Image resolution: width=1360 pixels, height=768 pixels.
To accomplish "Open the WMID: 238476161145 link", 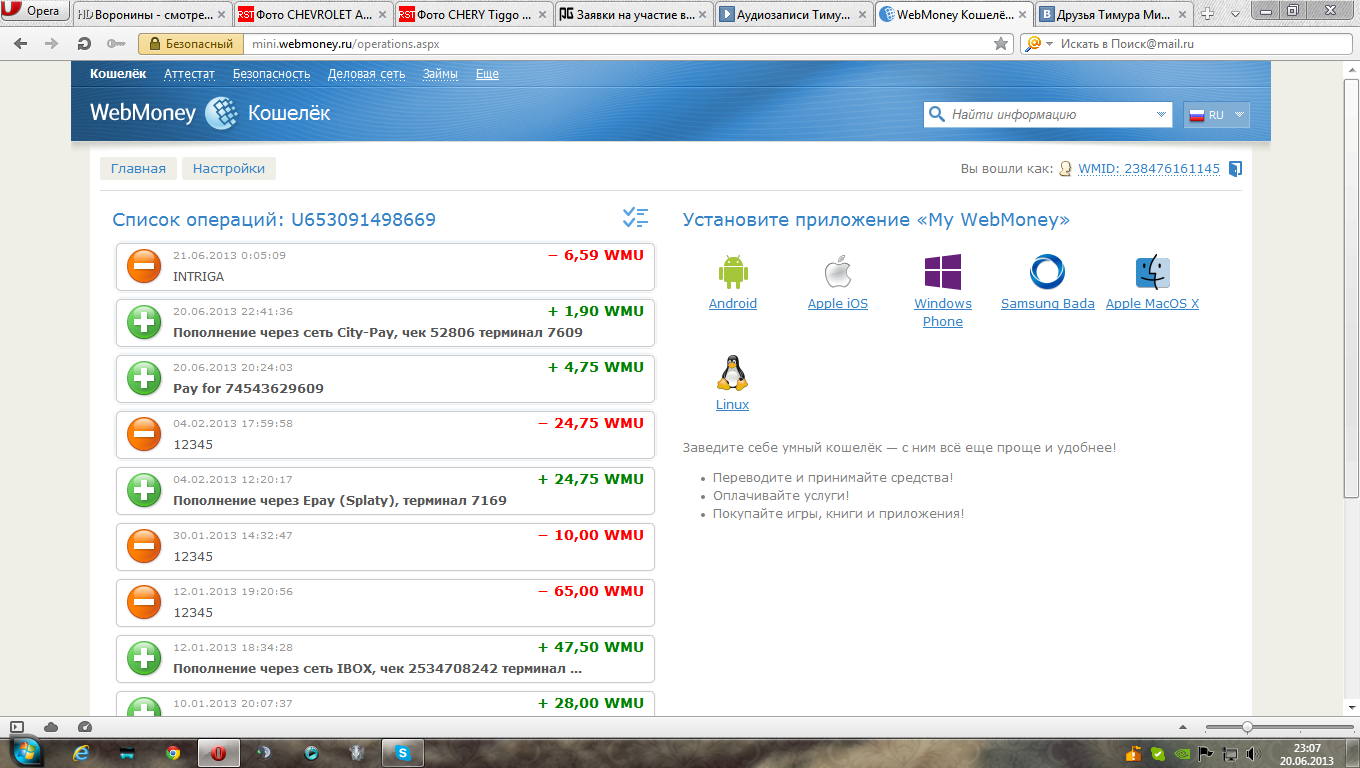I will click(1149, 169).
